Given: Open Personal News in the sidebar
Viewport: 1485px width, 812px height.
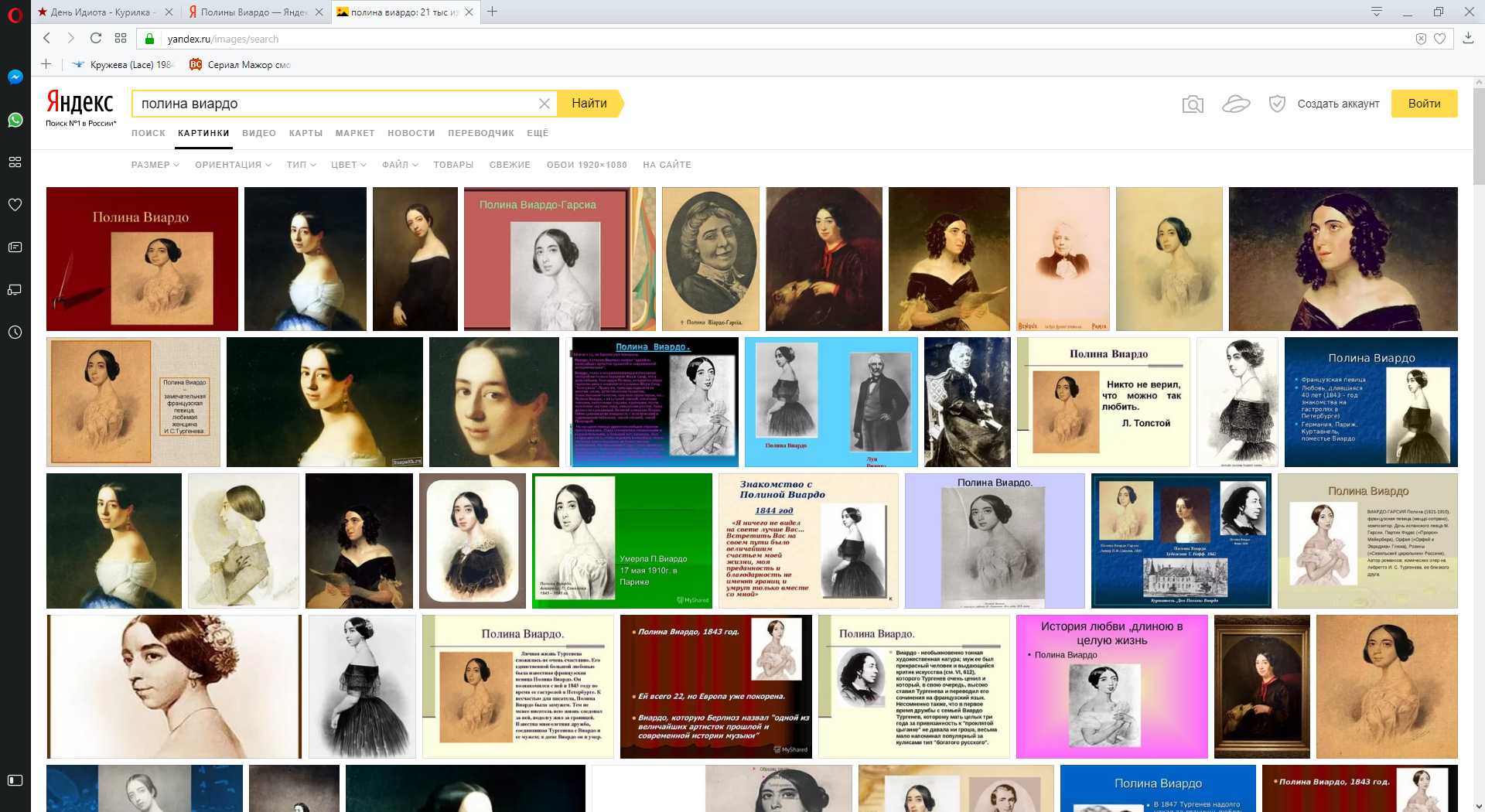Looking at the screenshot, I should 15,247.
